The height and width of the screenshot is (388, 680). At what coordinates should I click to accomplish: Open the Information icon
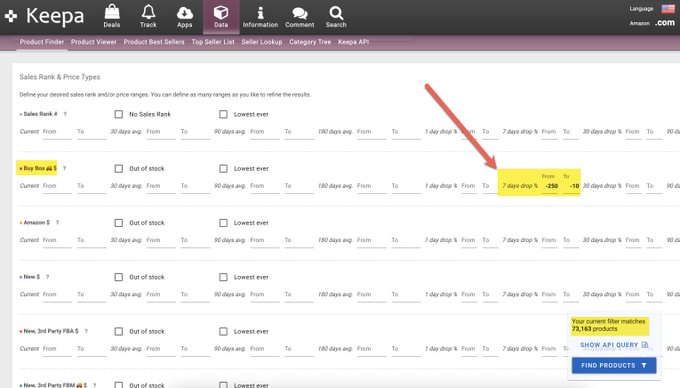tap(260, 13)
